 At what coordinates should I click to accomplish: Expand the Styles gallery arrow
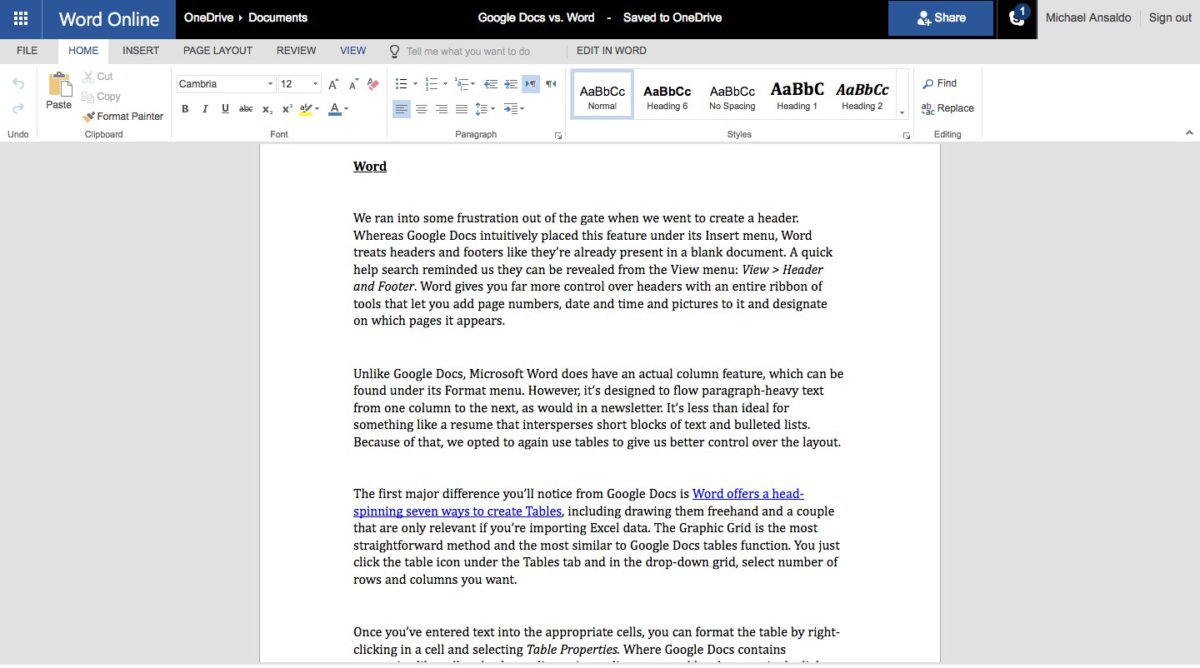click(x=902, y=112)
